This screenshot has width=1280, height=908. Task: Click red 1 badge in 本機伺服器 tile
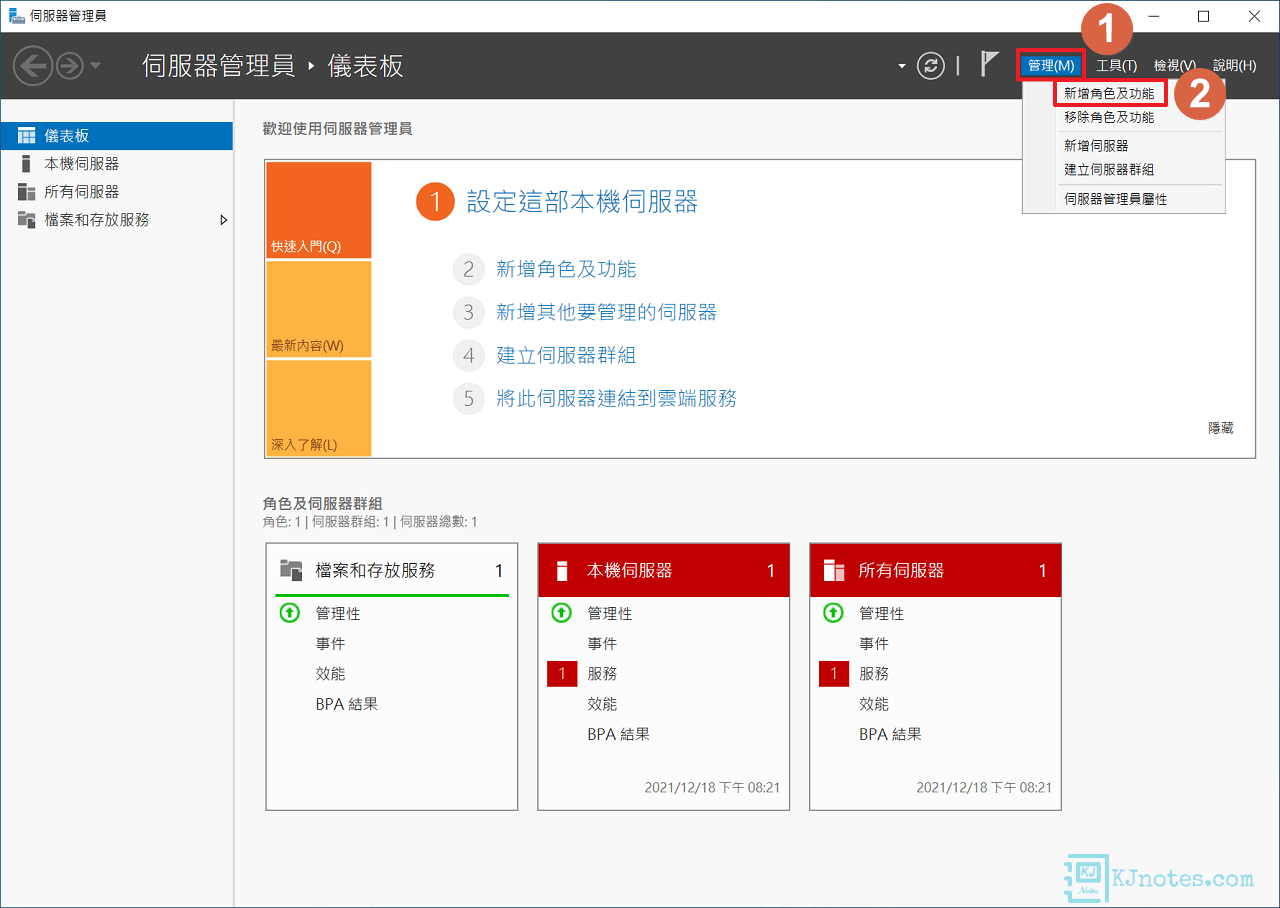(x=562, y=674)
